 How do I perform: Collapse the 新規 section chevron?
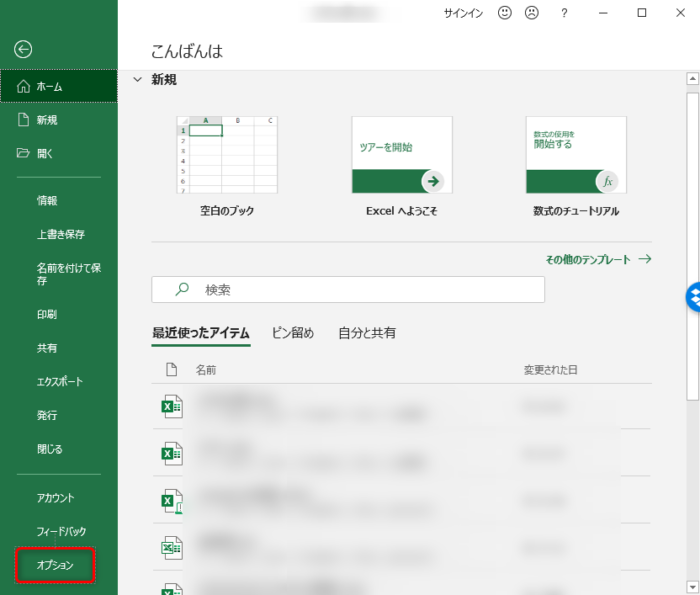point(138,79)
